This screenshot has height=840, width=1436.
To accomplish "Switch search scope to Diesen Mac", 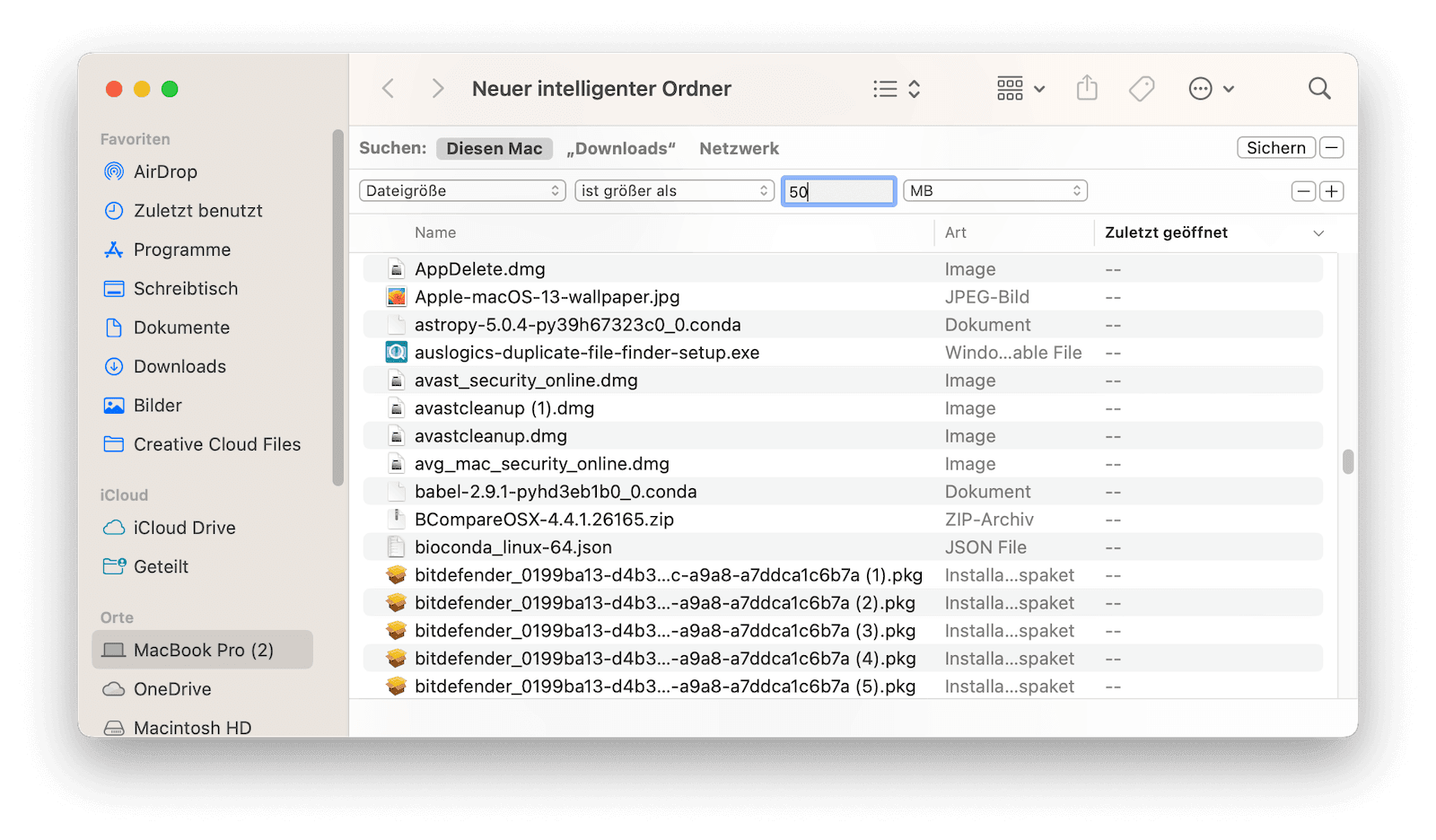I will click(494, 148).
